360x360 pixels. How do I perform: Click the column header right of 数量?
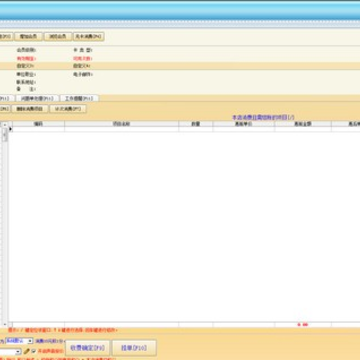coord(244,124)
